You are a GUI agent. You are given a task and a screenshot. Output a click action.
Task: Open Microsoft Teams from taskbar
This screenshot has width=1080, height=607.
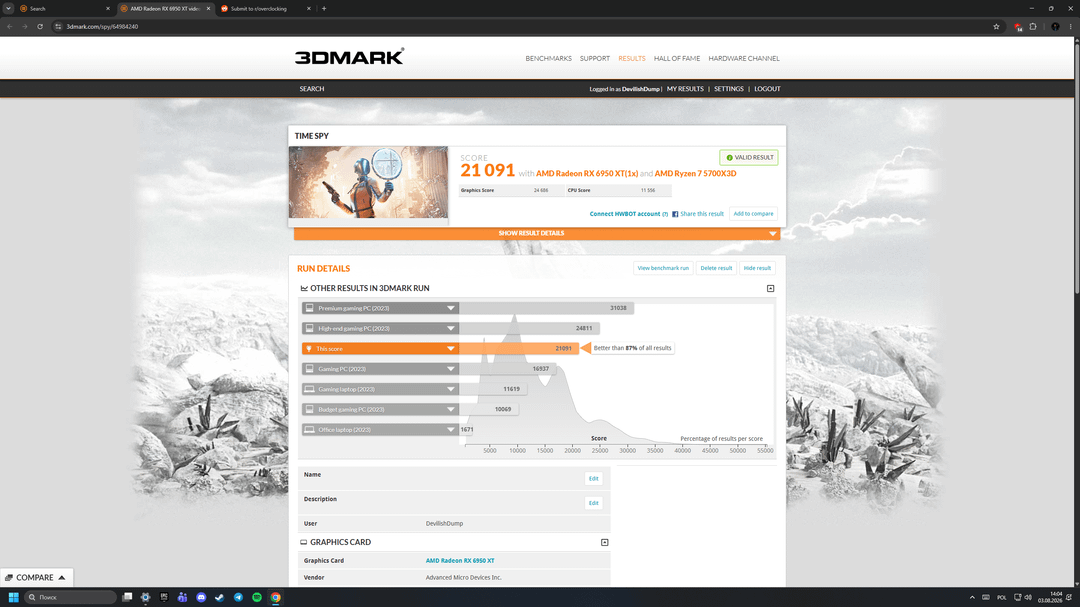coord(183,597)
